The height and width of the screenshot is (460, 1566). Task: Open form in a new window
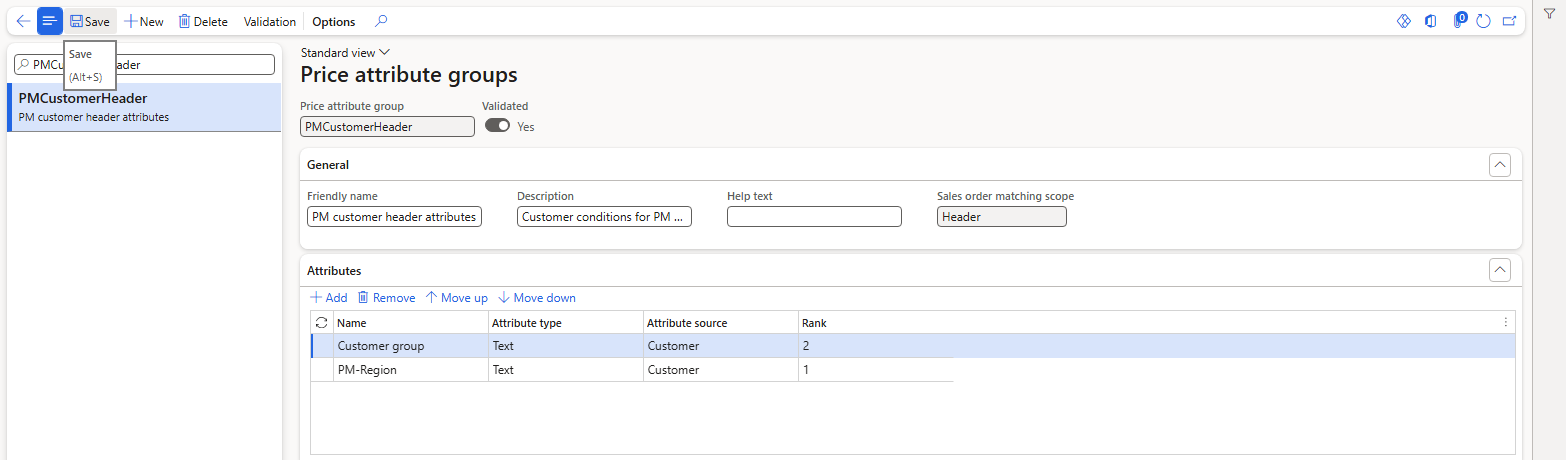coord(1510,21)
